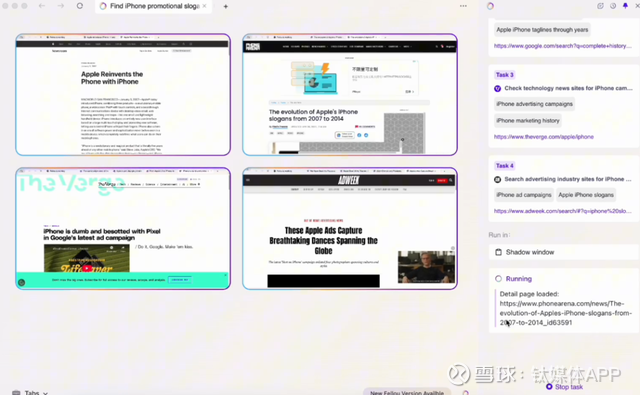The width and height of the screenshot is (640, 395).
Task: Open the Adweek Apple Ads page thumbnail
Action: tap(350, 229)
